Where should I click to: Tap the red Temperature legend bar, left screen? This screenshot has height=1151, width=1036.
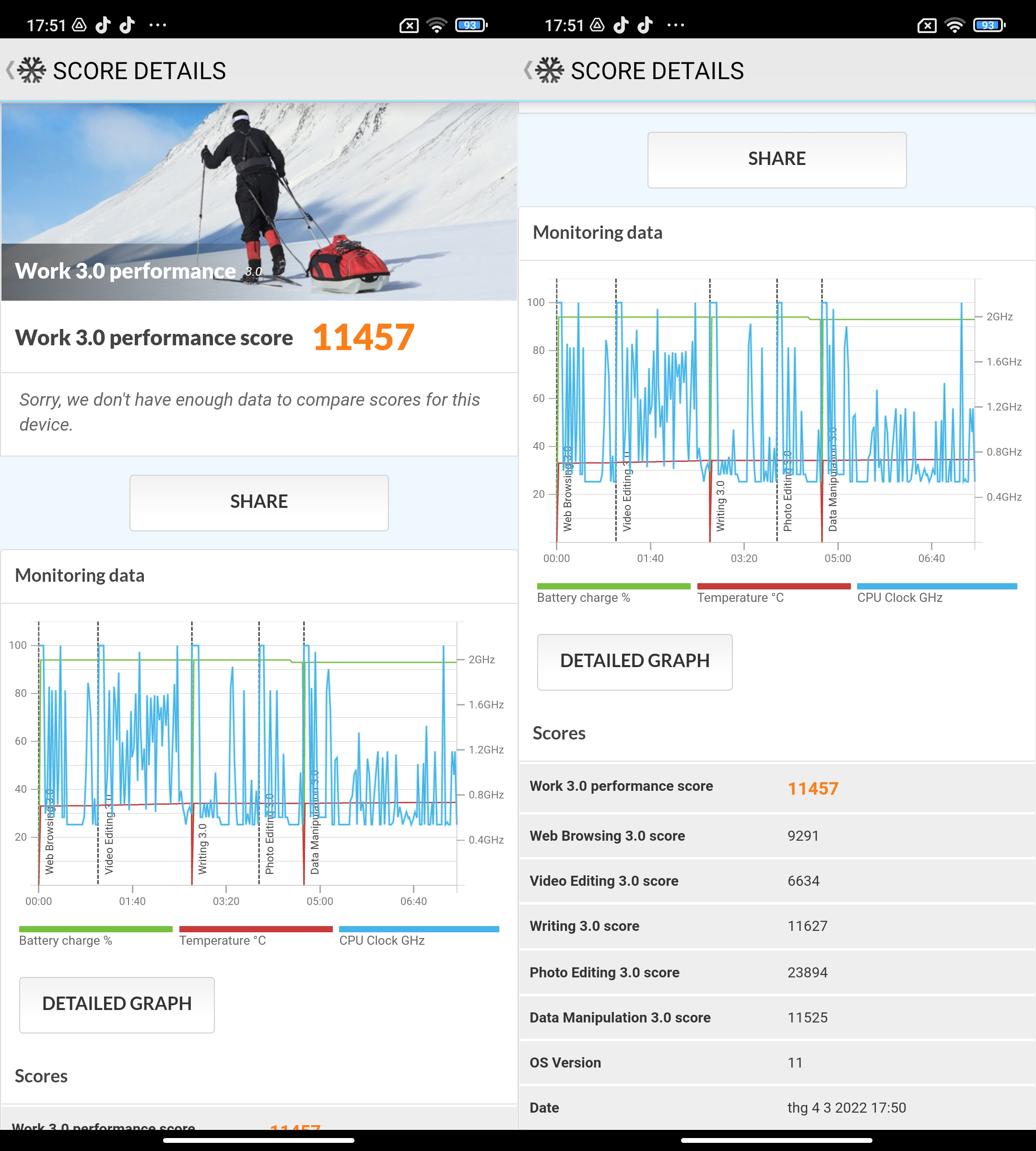coord(256,929)
